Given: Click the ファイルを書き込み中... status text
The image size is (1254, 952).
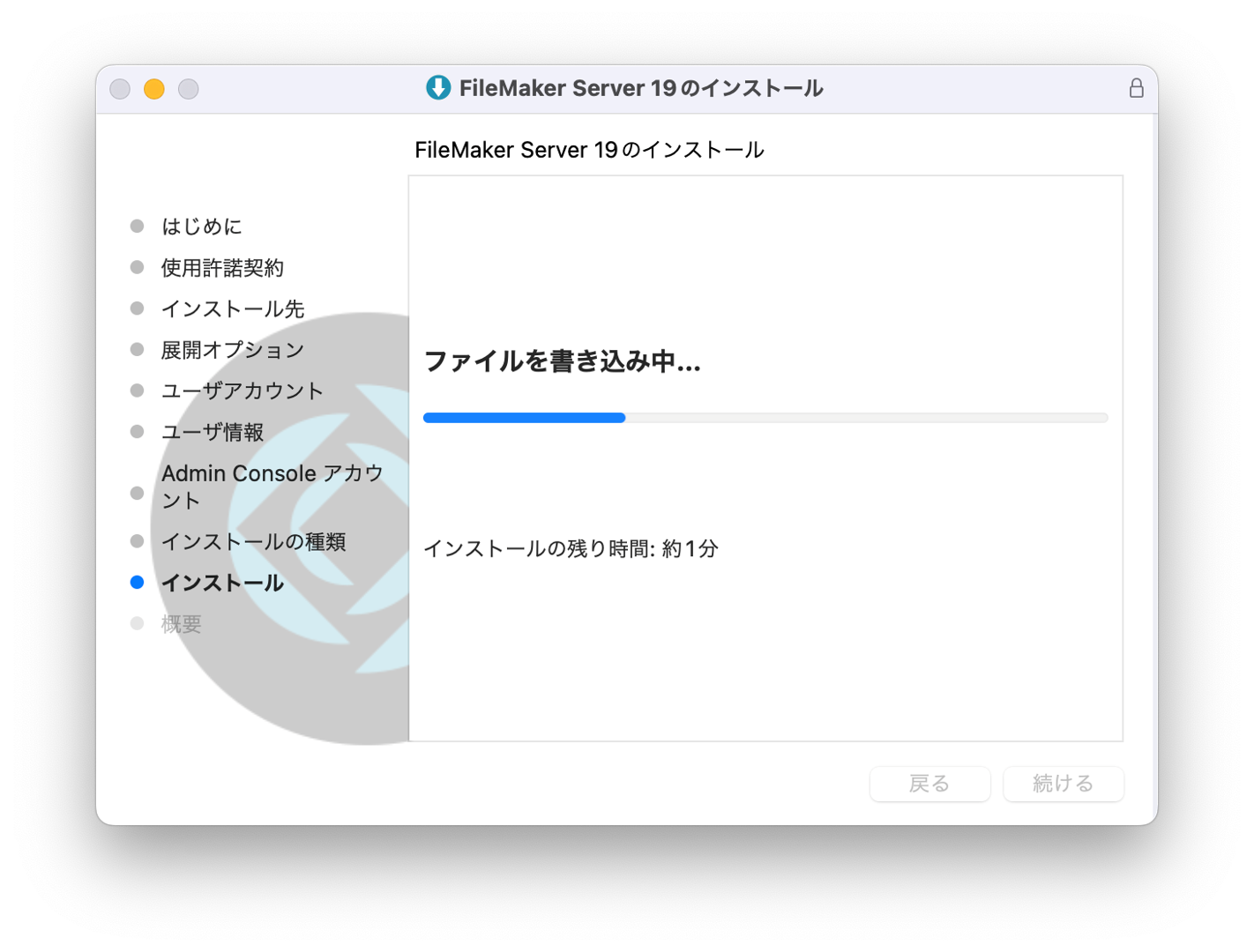Looking at the screenshot, I should coord(563,362).
